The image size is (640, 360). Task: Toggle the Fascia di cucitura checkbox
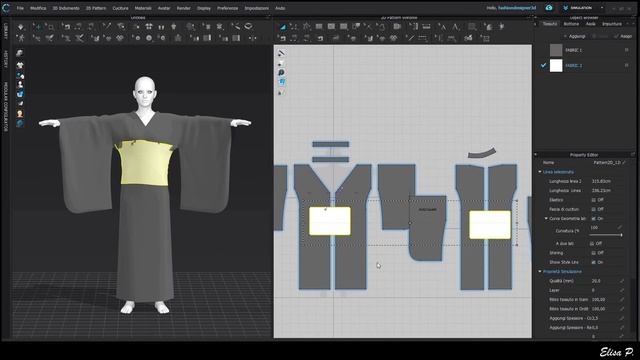coord(593,209)
